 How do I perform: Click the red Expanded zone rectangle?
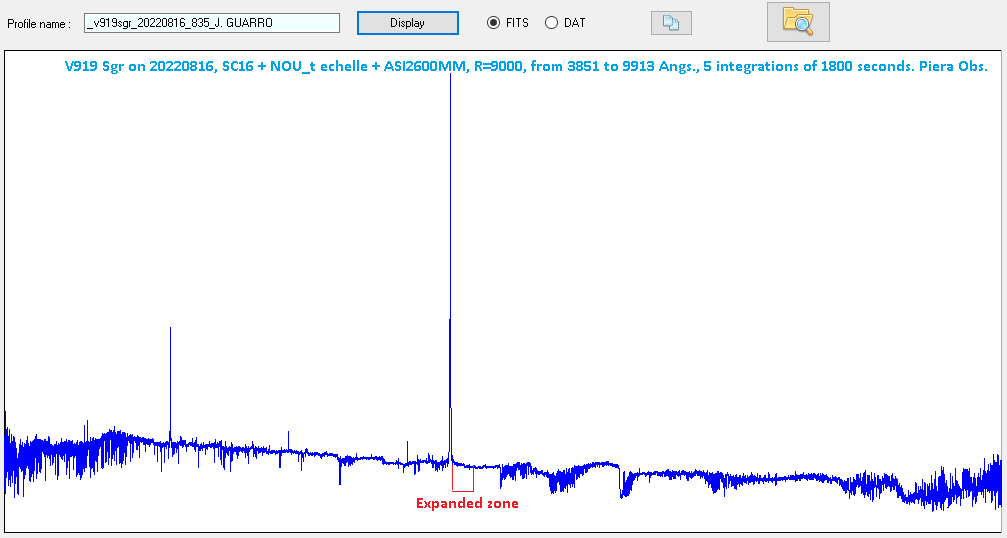462,481
